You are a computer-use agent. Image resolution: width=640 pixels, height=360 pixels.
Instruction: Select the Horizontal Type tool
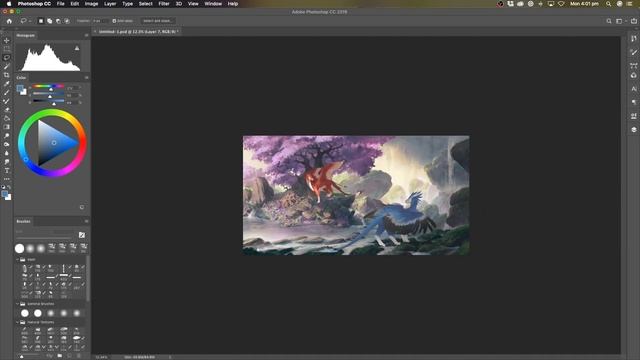(7, 170)
